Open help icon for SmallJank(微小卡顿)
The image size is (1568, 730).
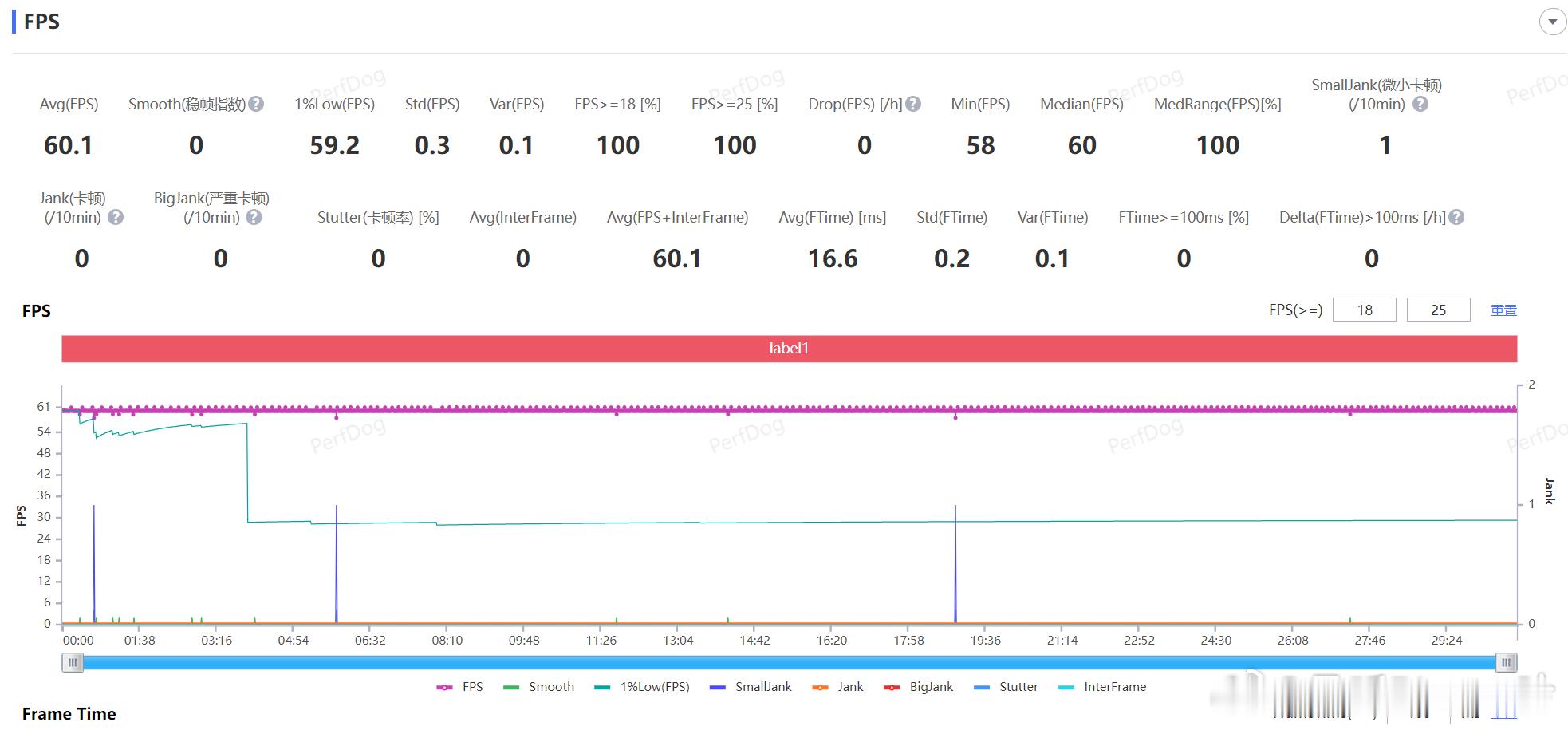1420,104
